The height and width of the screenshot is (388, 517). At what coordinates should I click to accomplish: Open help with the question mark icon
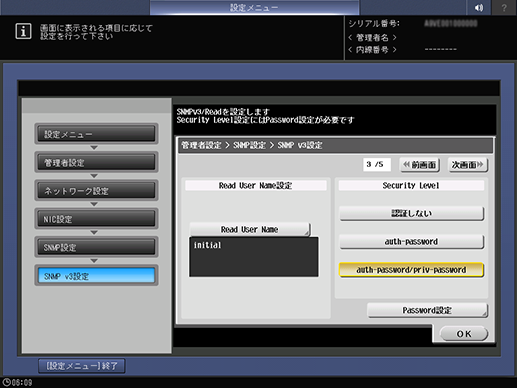[x=504, y=7]
